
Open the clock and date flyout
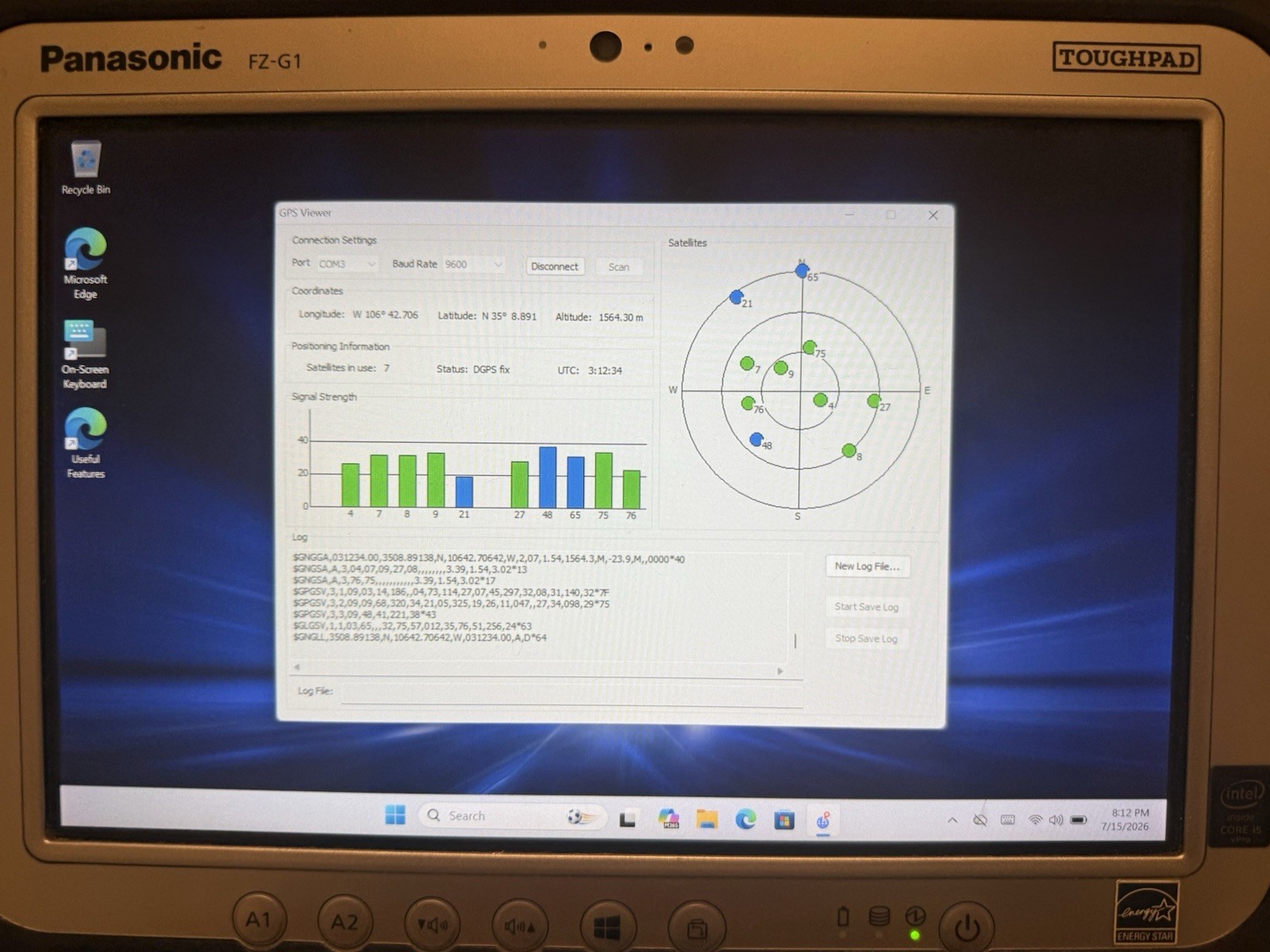click(1126, 820)
